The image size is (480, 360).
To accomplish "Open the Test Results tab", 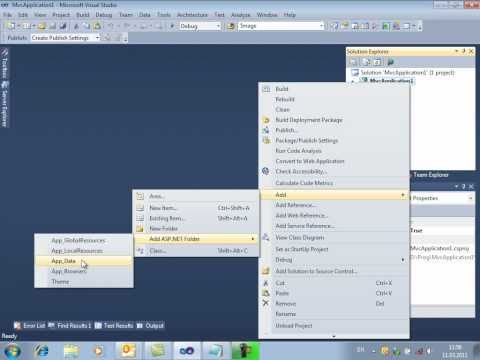I will tap(114, 325).
